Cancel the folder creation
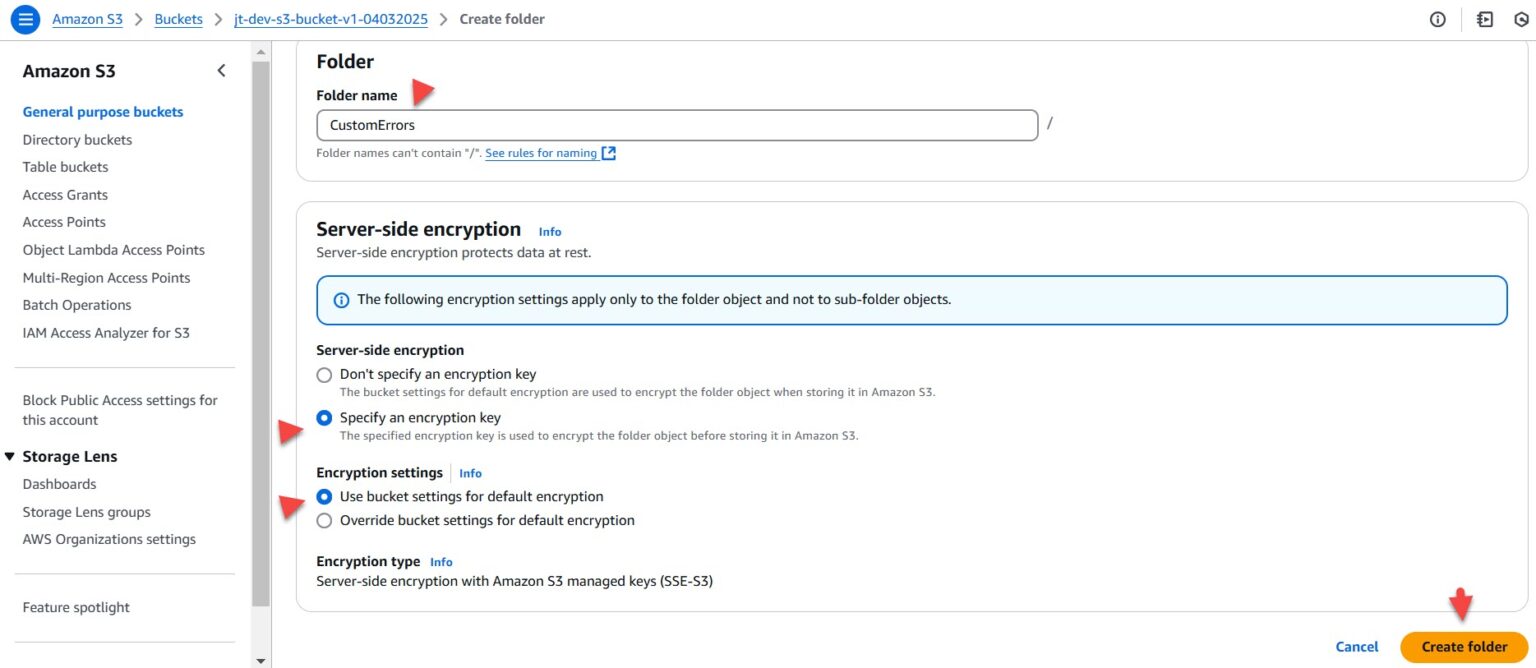The width and height of the screenshot is (1536, 668). (1356, 646)
